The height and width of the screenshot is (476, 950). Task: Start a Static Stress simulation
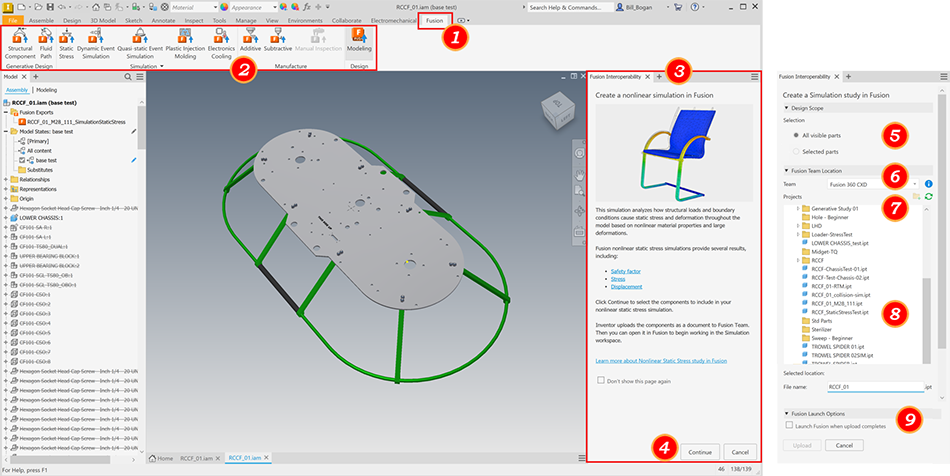(66, 43)
